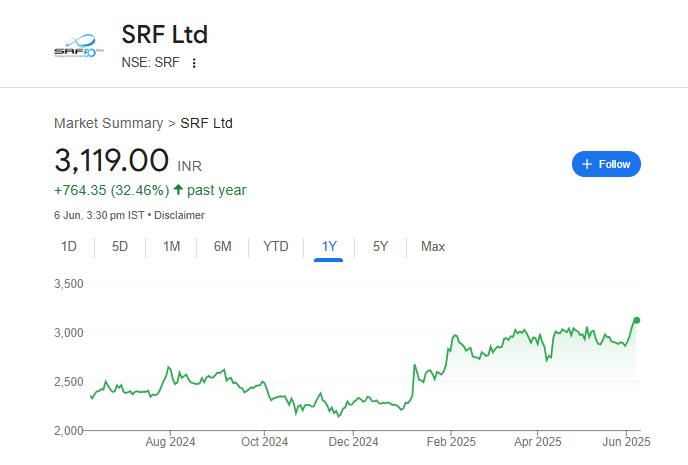Click the INR currency label

190,166
